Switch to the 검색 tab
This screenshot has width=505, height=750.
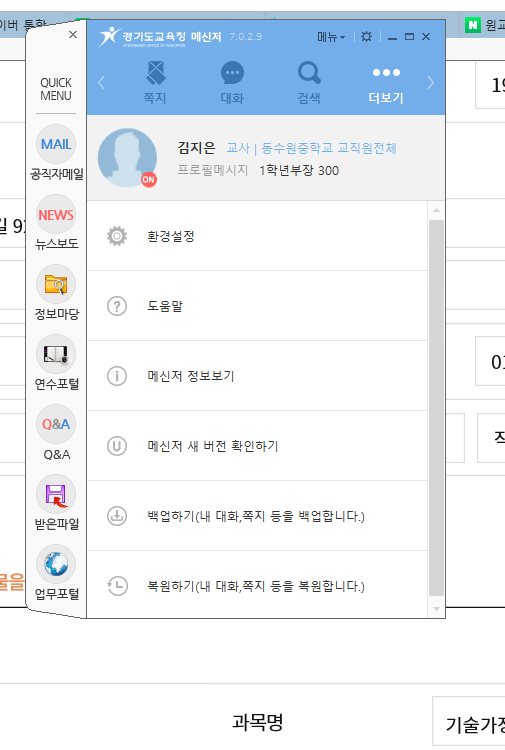pyautogui.click(x=309, y=83)
